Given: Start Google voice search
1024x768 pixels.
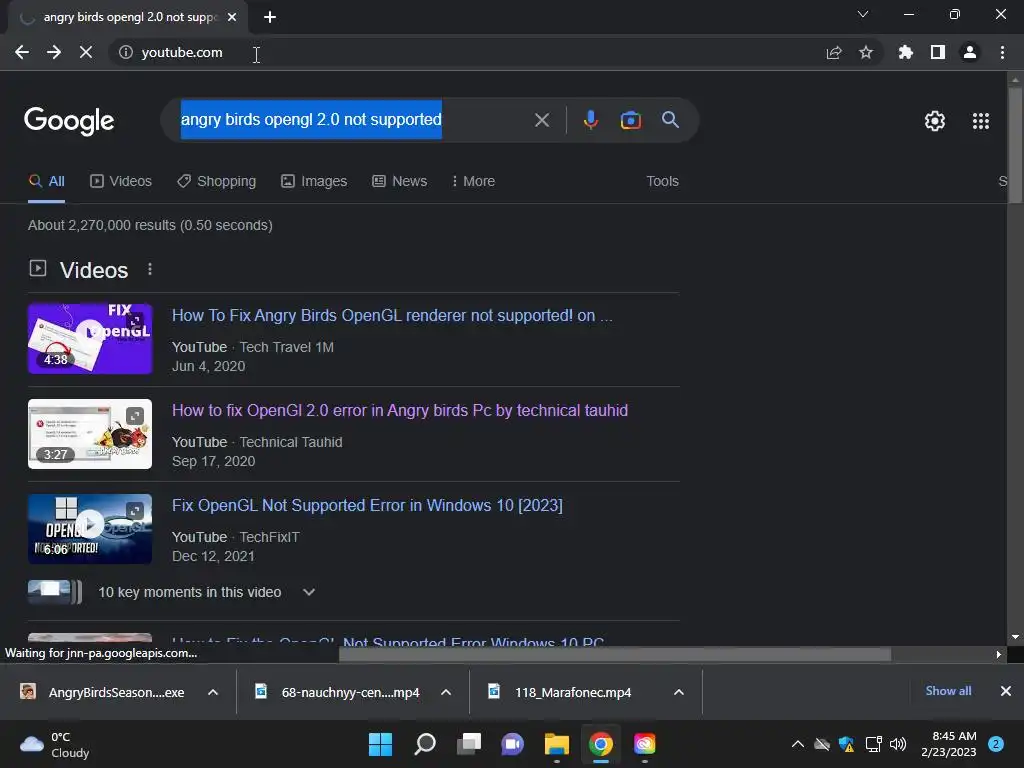Looking at the screenshot, I should [x=590, y=120].
